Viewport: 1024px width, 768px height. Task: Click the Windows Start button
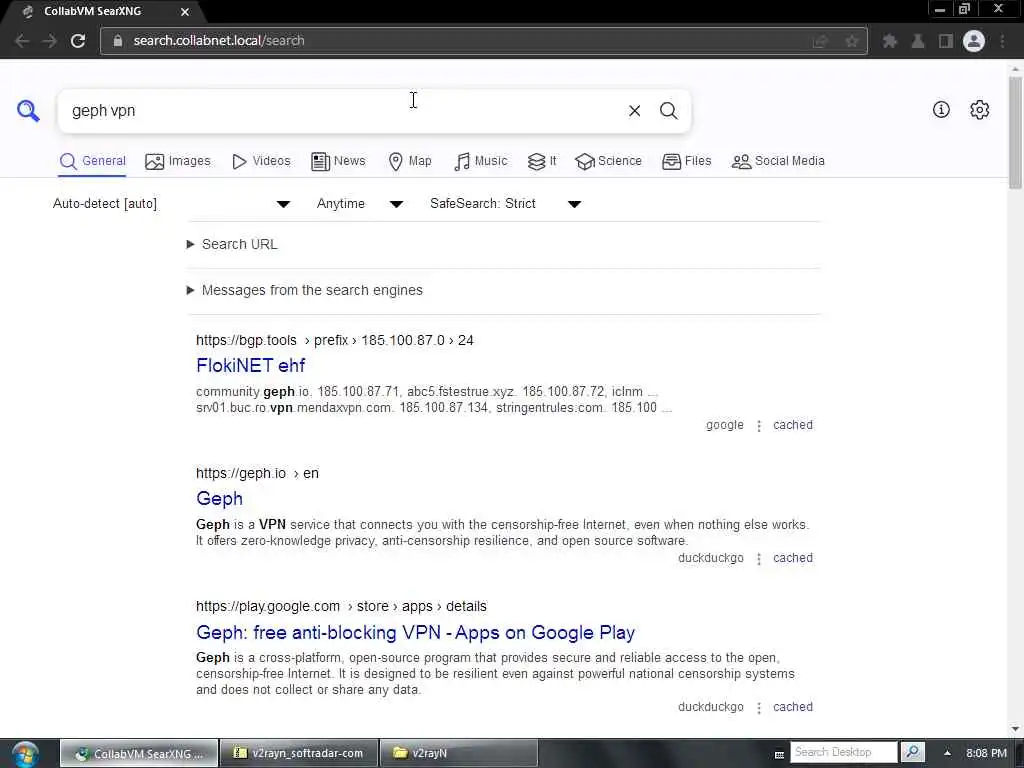(25, 754)
